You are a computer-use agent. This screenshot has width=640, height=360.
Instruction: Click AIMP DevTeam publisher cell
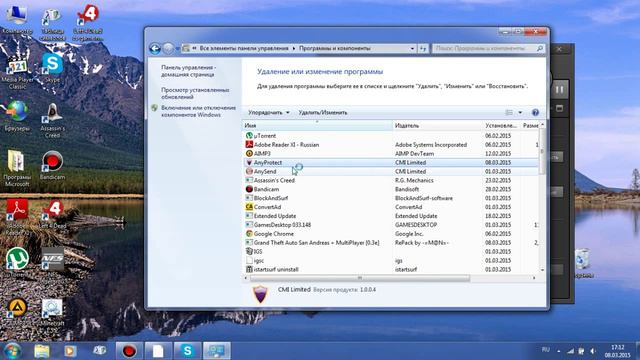pyautogui.click(x=414, y=153)
